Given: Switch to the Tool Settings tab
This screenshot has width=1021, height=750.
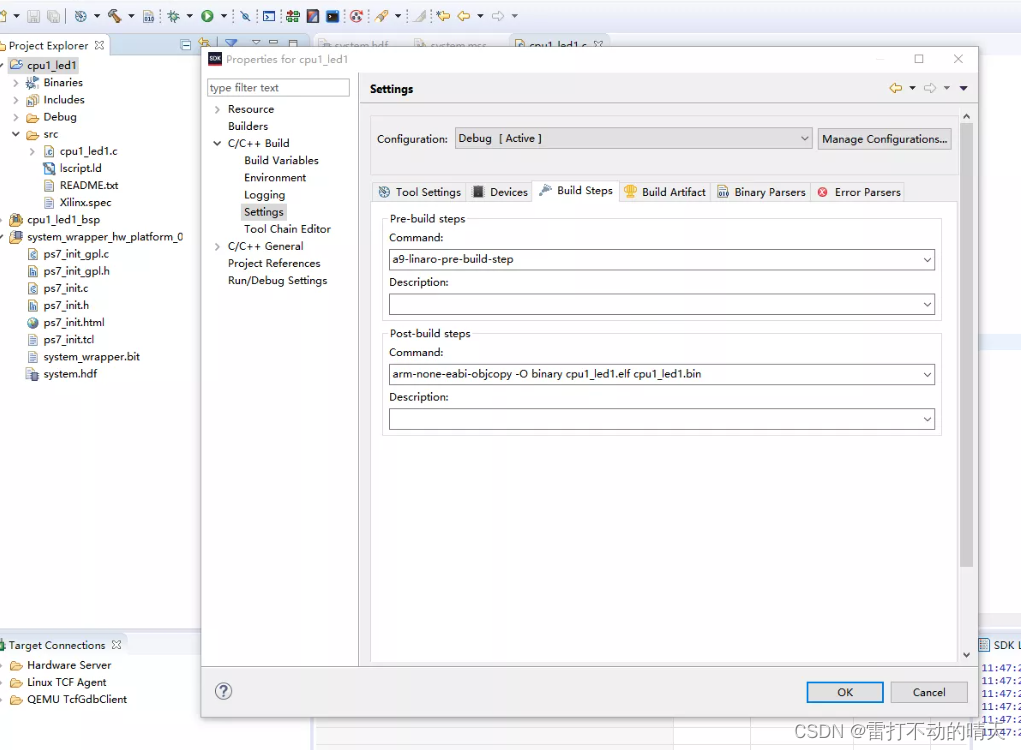Looking at the screenshot, I should pyautogui.click(x=419, y=192).
